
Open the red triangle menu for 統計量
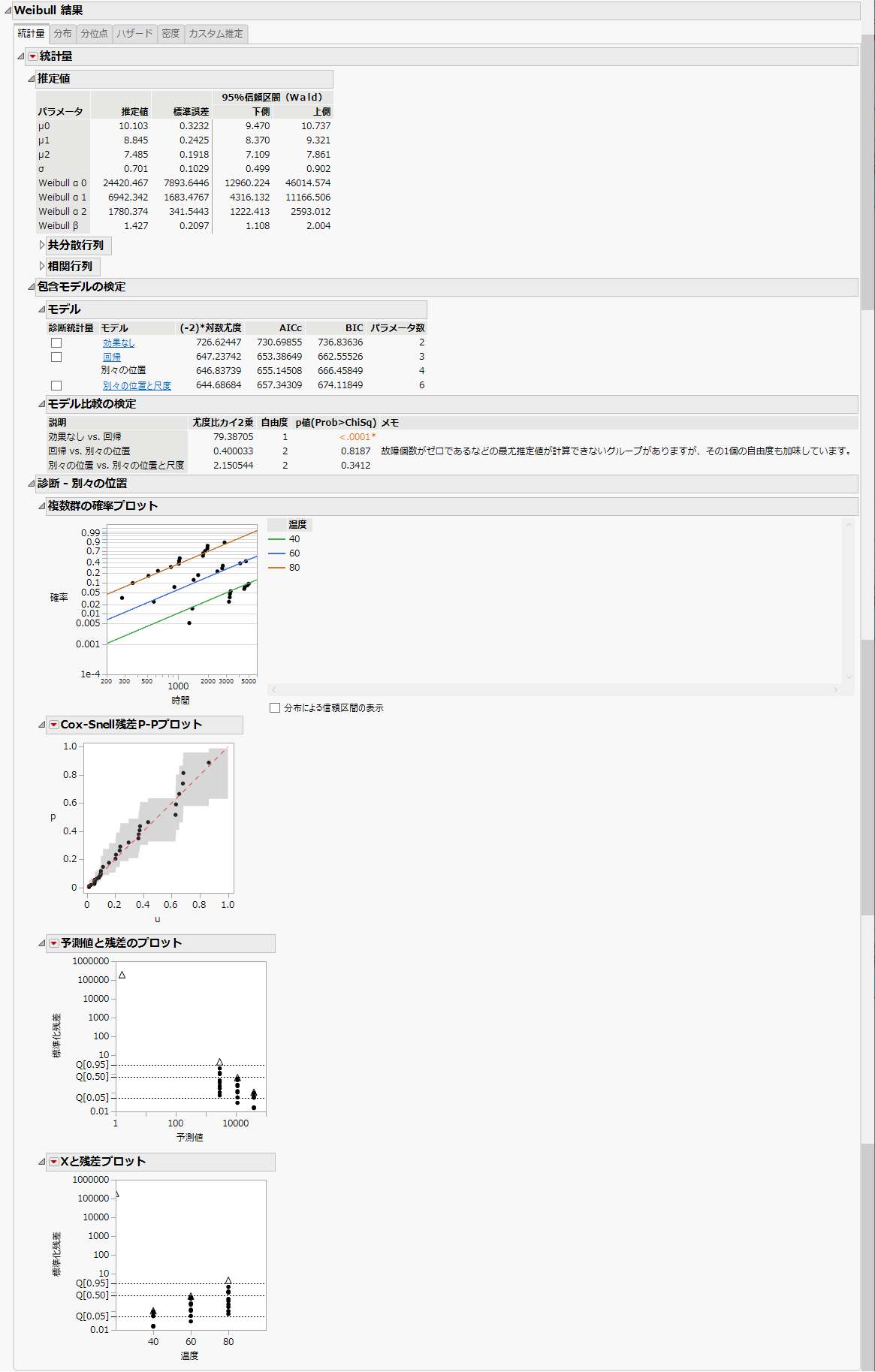(32, 56)
